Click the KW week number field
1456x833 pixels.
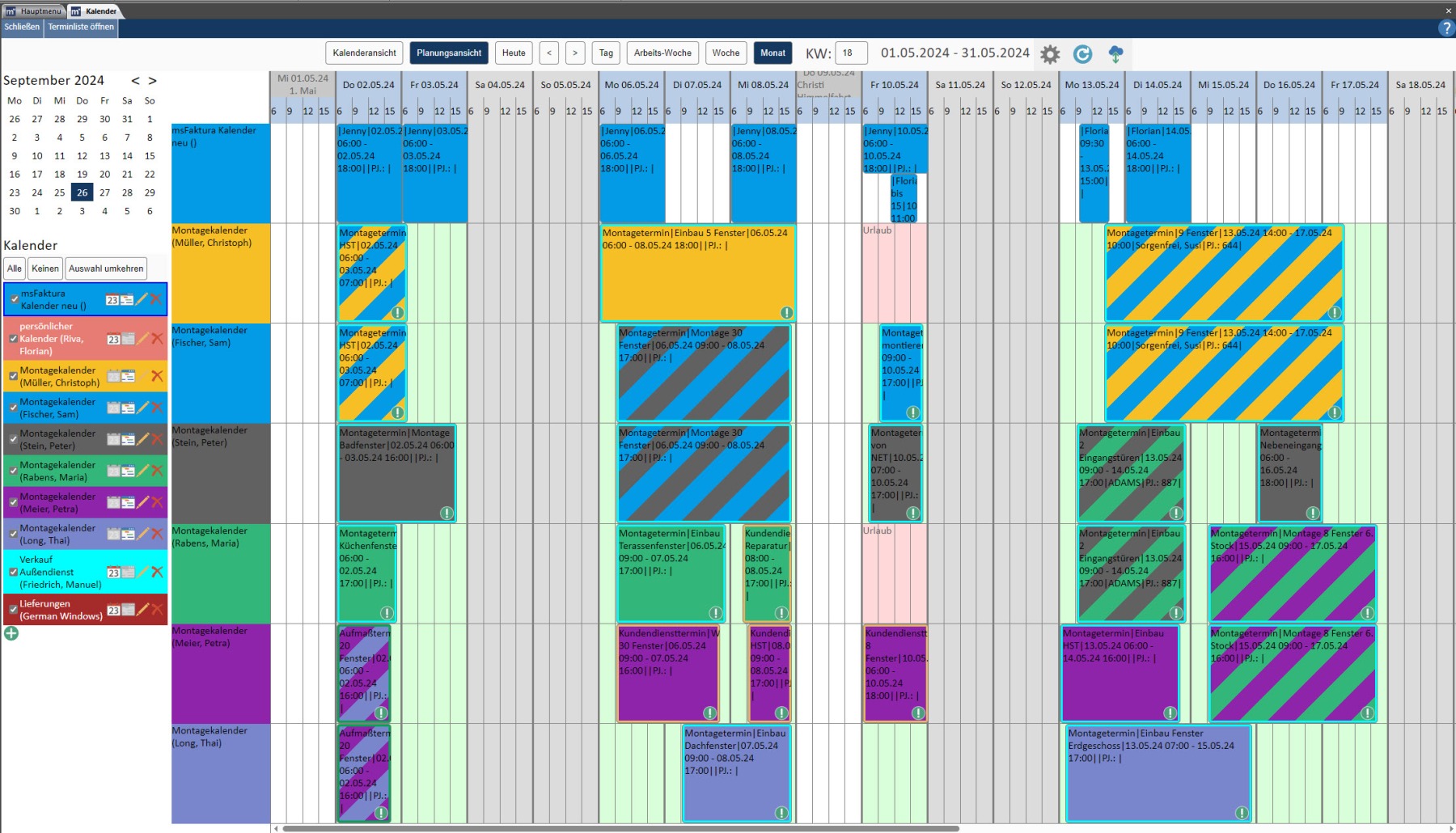(x=851, y=53)
